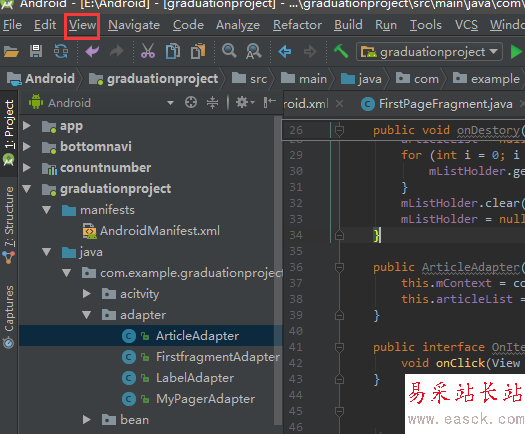Click the Redo arrow icon
This screenshot has width=525, height=434.
pos(117,52)
